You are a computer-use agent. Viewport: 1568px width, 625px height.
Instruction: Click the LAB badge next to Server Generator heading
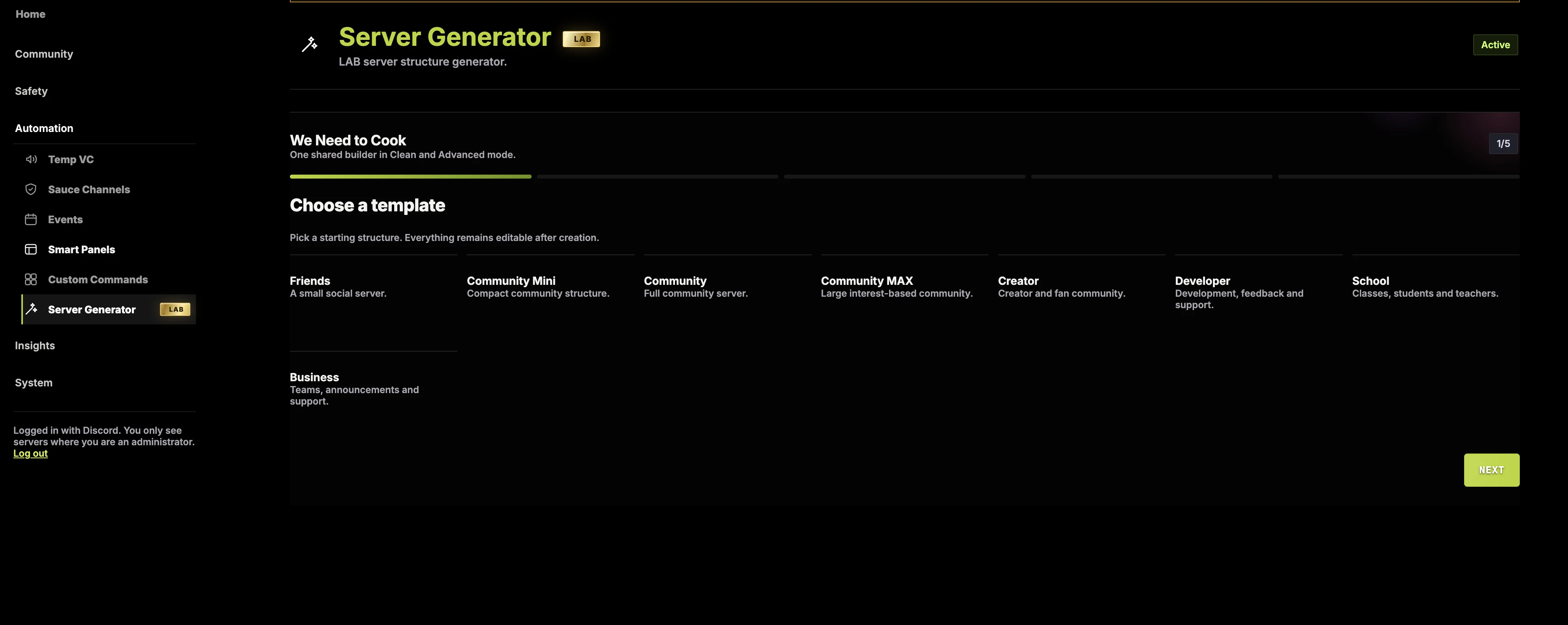(581, 39)
